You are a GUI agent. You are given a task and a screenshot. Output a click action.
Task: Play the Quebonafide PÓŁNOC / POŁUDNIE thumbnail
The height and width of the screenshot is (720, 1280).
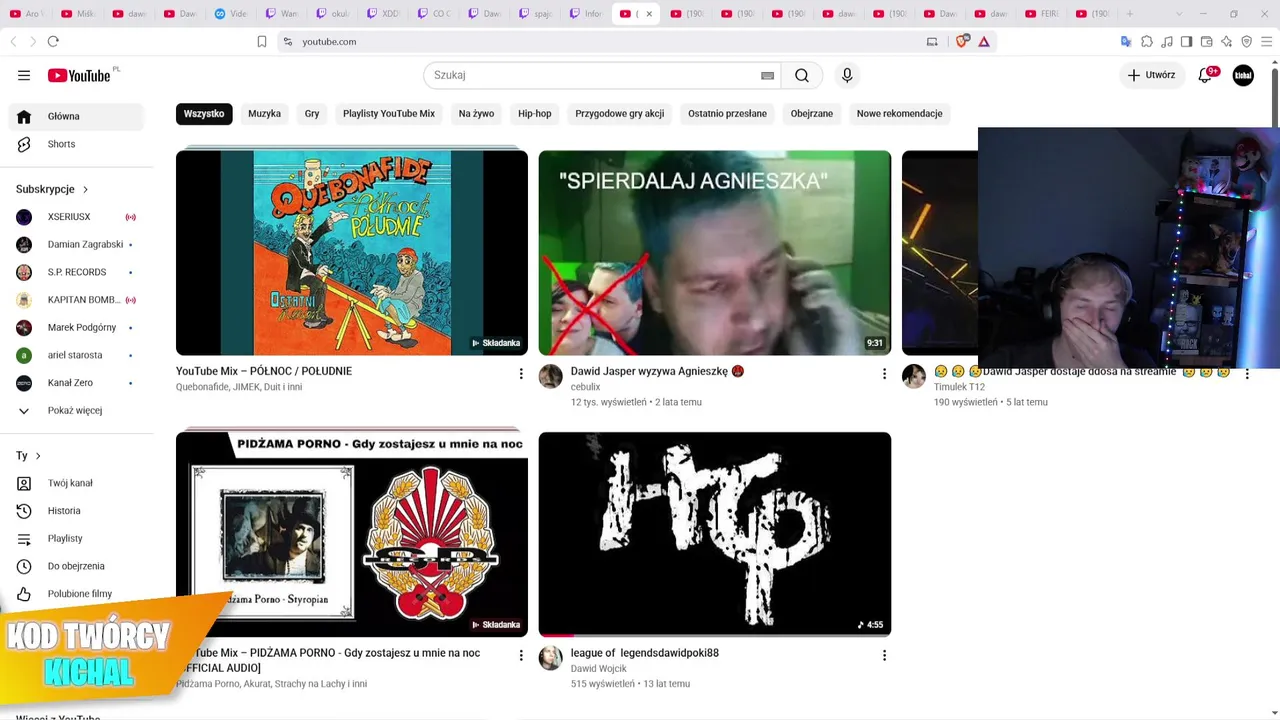[x=352, y=252]
